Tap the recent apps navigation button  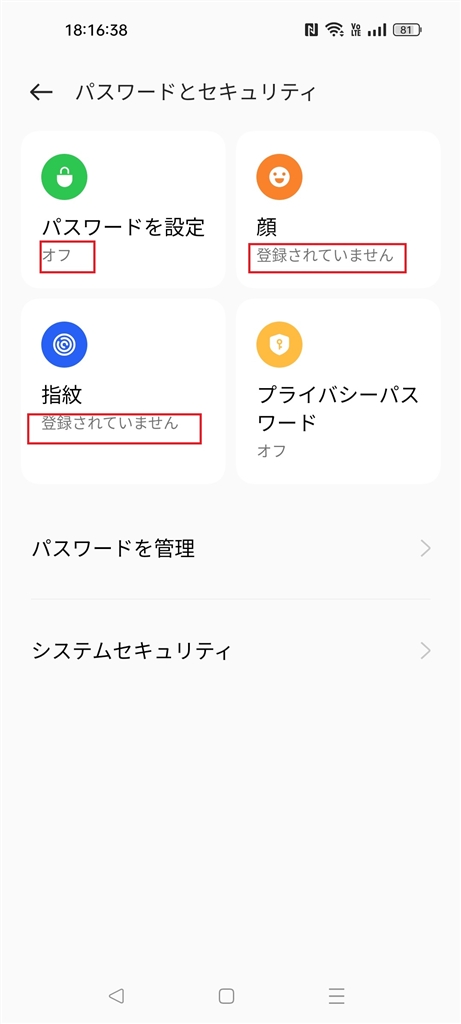336,995
